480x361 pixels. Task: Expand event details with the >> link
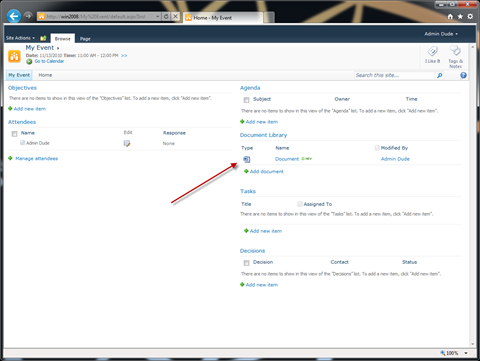[x=124, y=56]
